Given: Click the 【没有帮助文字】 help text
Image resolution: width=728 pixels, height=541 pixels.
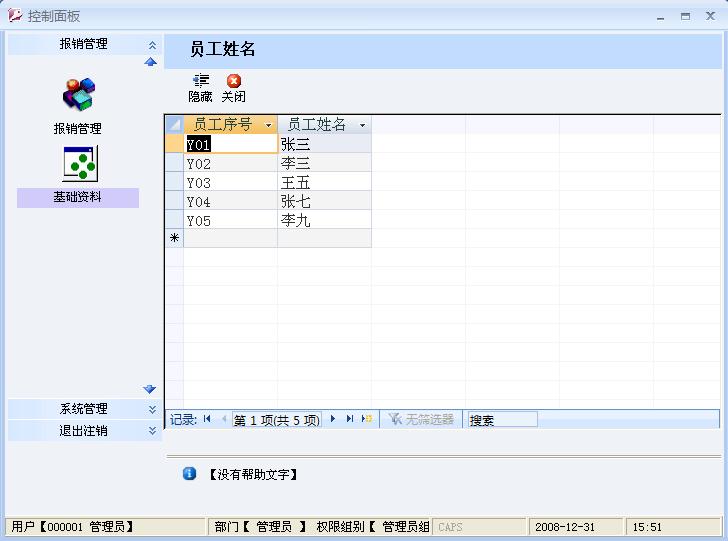Looking at the screenshot, I should [253, 474].
